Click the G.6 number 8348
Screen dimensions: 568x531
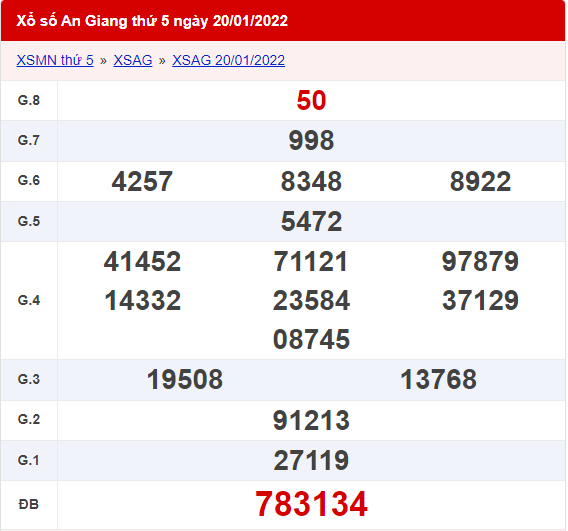(x=311, y=181)
